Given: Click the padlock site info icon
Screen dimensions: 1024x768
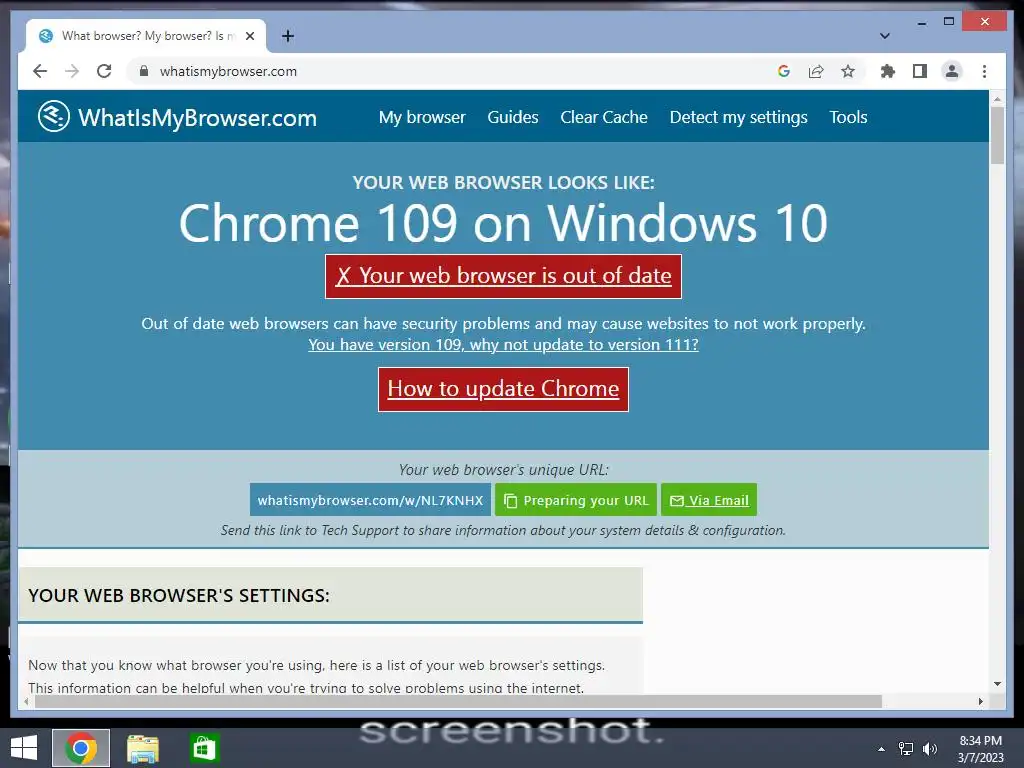Looking at the screenshot, I should point(144,71).
